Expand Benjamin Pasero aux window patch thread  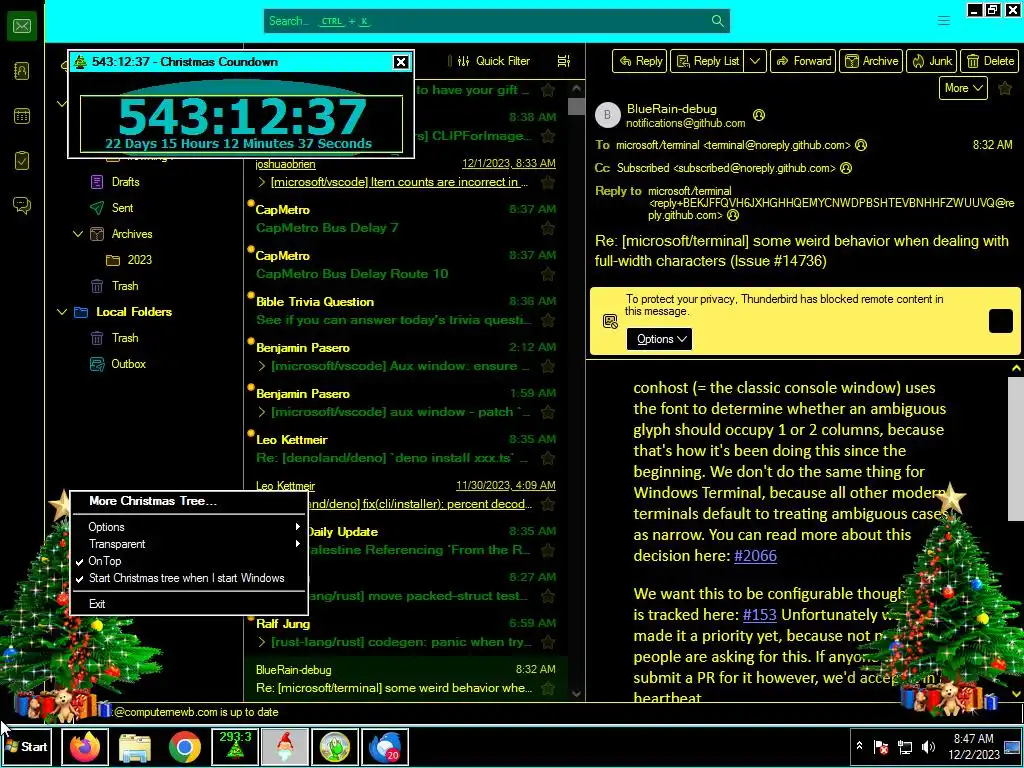coord(262,412)
